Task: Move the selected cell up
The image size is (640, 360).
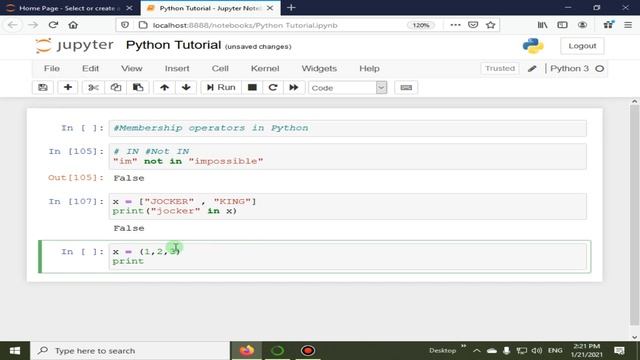Action: click(x=164, y=87)
